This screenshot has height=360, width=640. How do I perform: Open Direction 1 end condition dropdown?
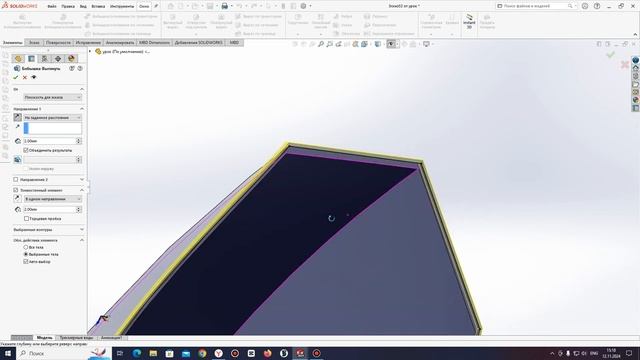coord(53,118)
